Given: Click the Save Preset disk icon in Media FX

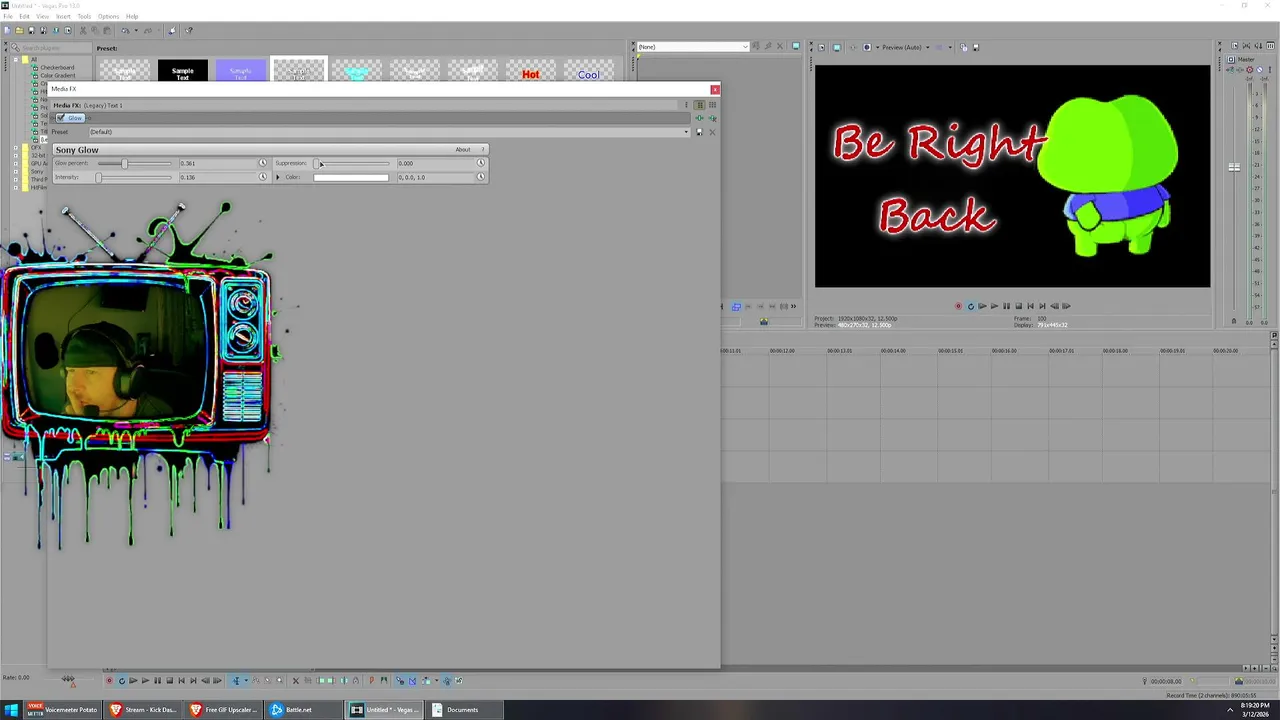Looking at the screenshot, I should (699, 132).
